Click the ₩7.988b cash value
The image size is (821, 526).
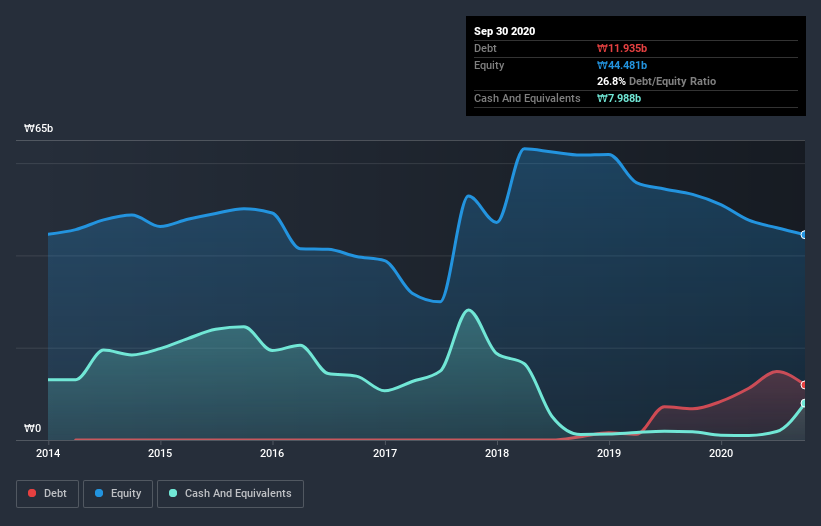pos(619,98)
